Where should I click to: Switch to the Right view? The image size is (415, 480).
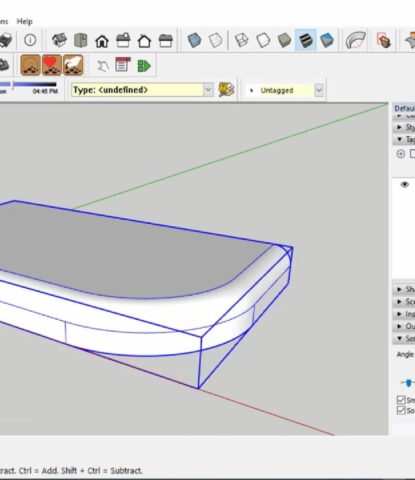(123, 40)
